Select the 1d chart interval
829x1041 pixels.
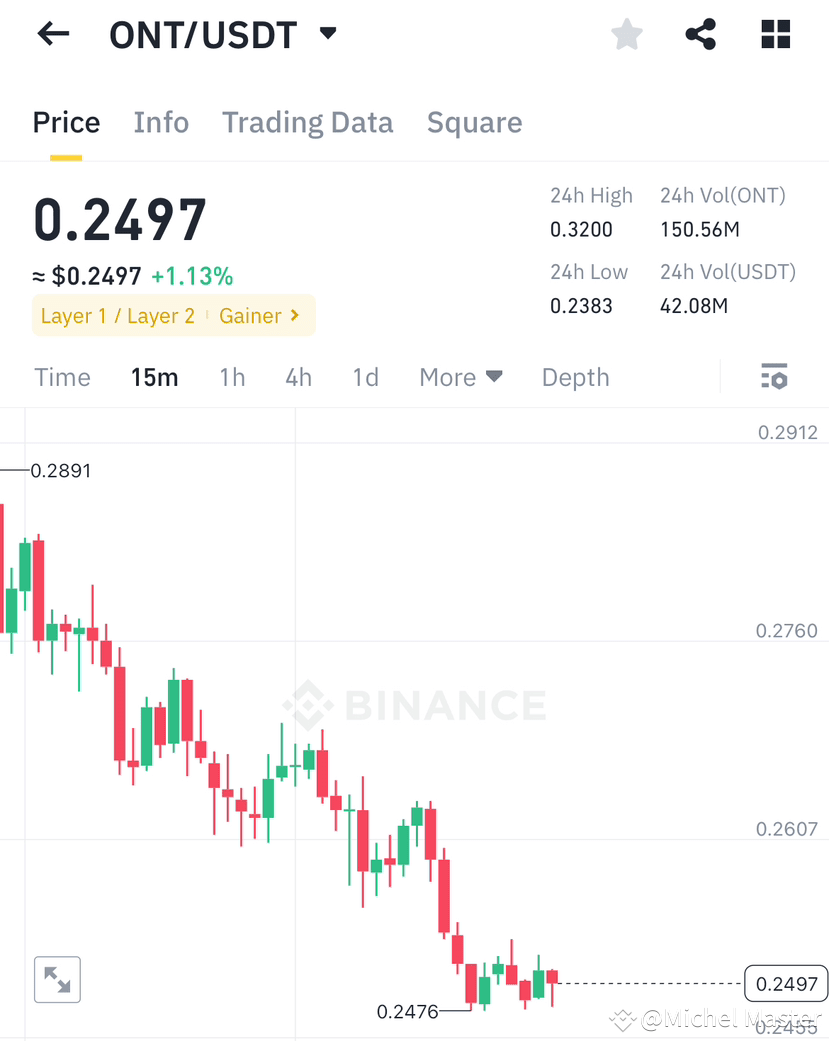tap(366, 377)
